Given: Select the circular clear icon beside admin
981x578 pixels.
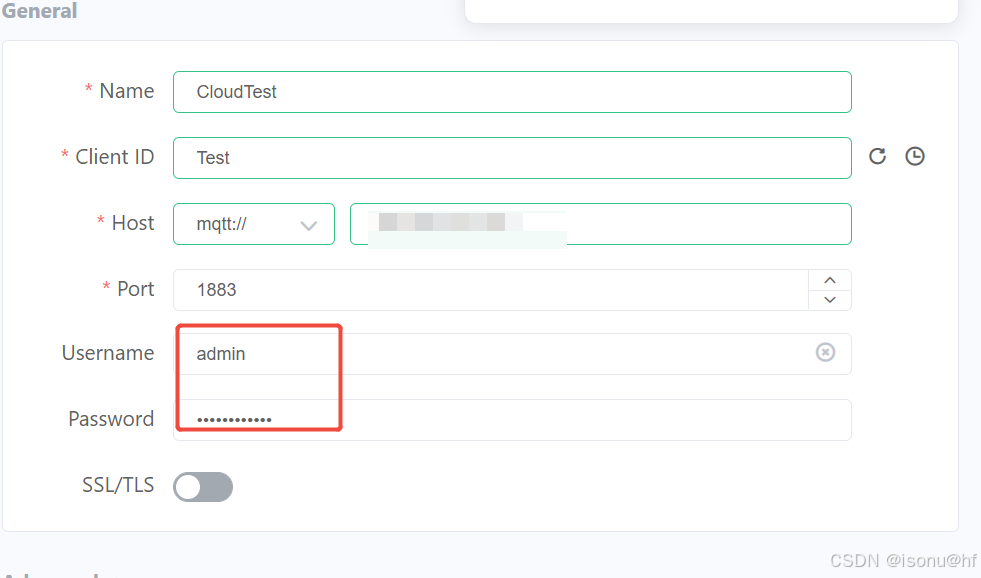Looking at the screenshot, I should (825, 352).
